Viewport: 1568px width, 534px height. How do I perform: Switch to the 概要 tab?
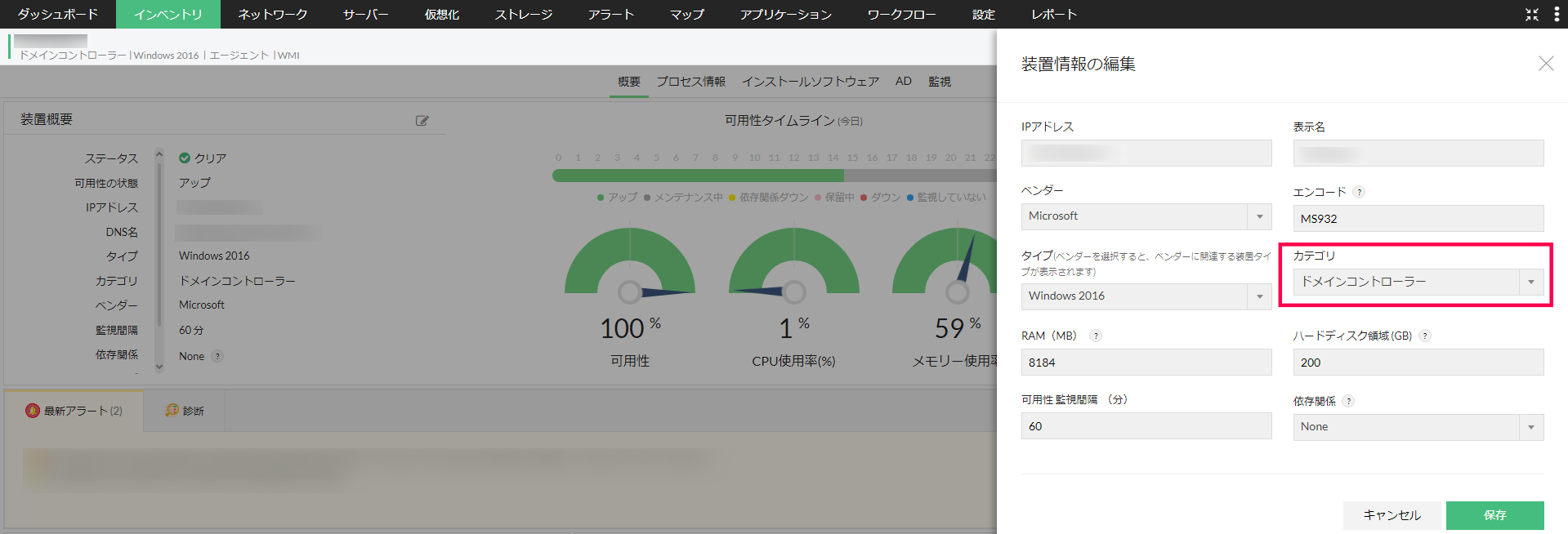click(x=629, y=82)
